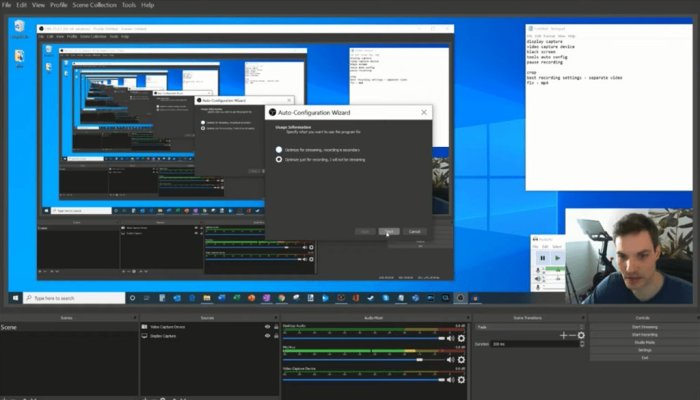Enable Studio Mode in Controls
Viewport: 700px width, 400px height.
pos(645,342)
